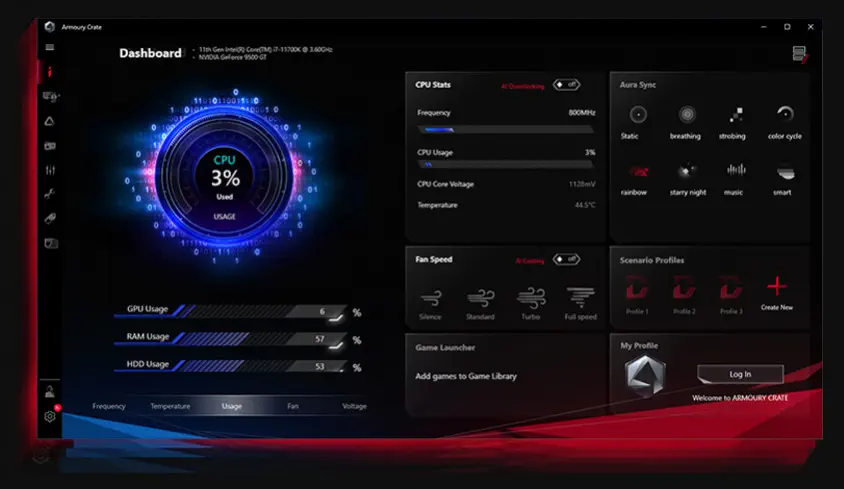Click the NVIDIA GeForce GPU name text

pos(233,57)
